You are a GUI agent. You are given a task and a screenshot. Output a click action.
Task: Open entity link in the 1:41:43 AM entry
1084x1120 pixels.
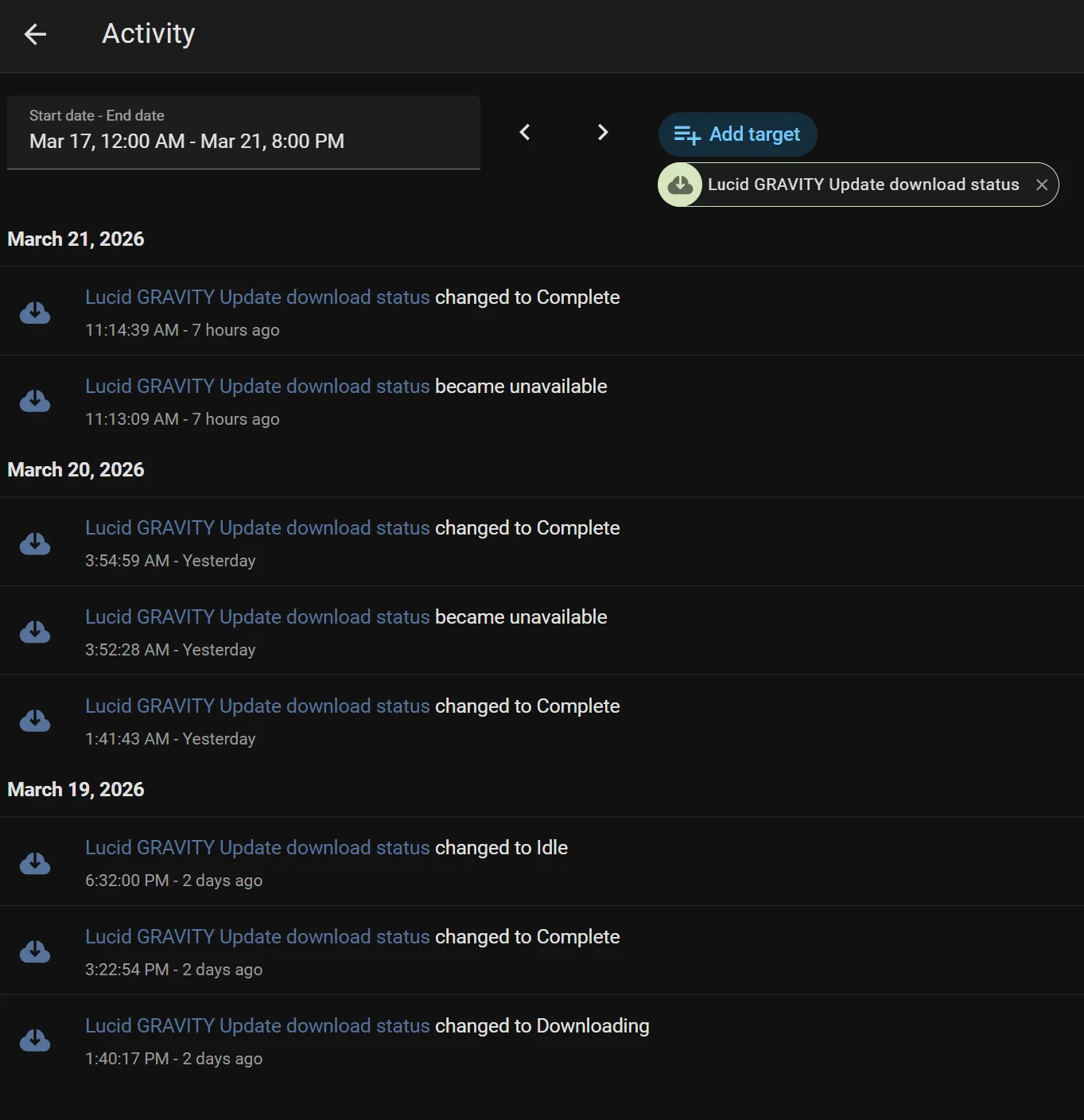[x=258, y=706]
